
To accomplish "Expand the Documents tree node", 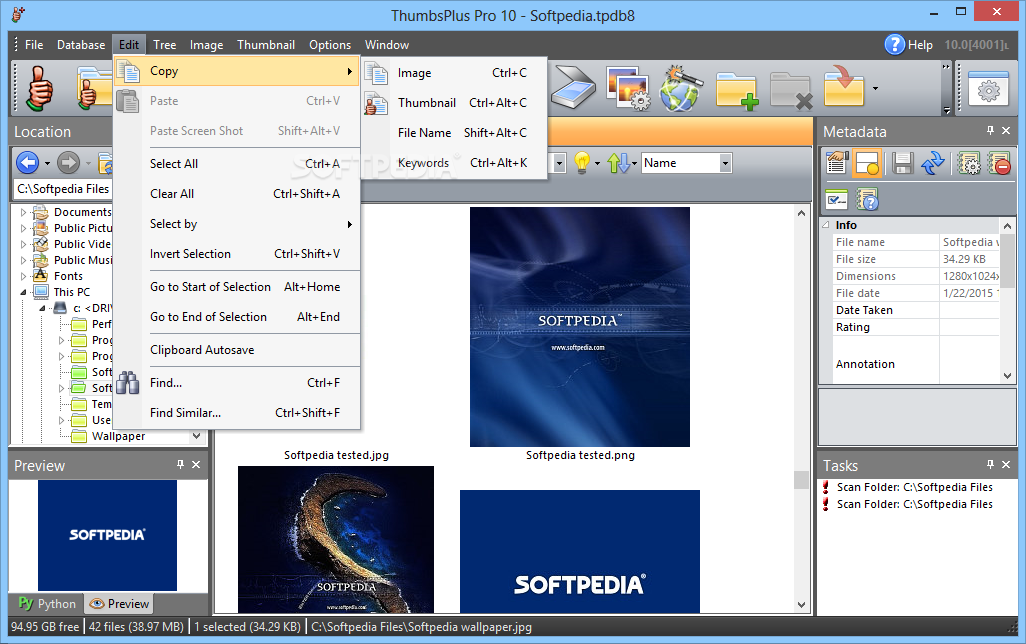I will pyautogui.click(x=24, y=212).
